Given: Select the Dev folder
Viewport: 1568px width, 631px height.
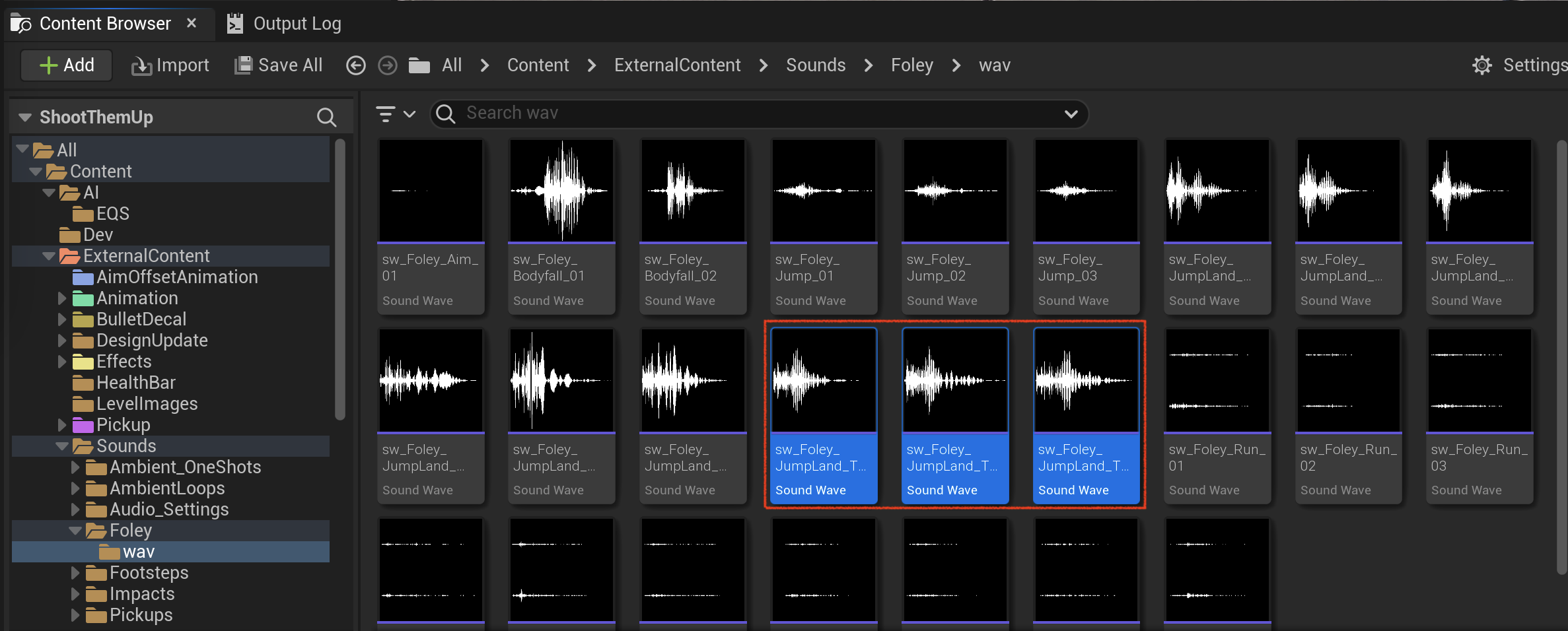Looking at the screenshot, I should pyautogui.click(x=170, y=235).
